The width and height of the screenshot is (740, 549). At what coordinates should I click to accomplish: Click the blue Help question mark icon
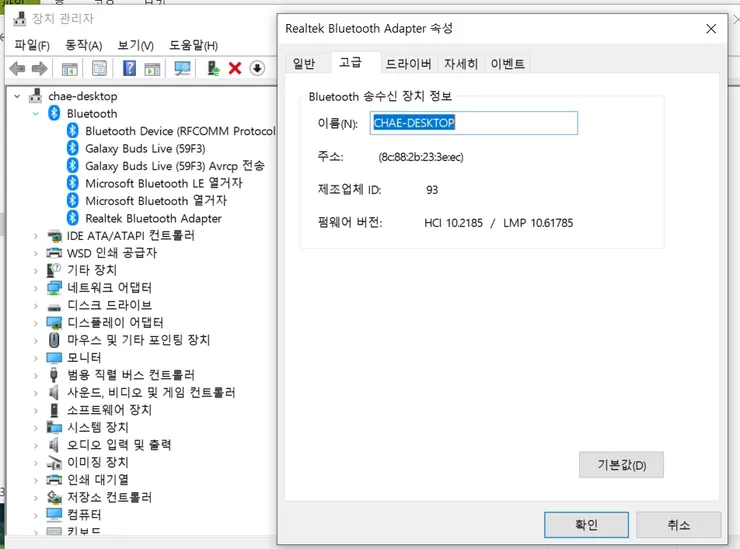point(129,68)
